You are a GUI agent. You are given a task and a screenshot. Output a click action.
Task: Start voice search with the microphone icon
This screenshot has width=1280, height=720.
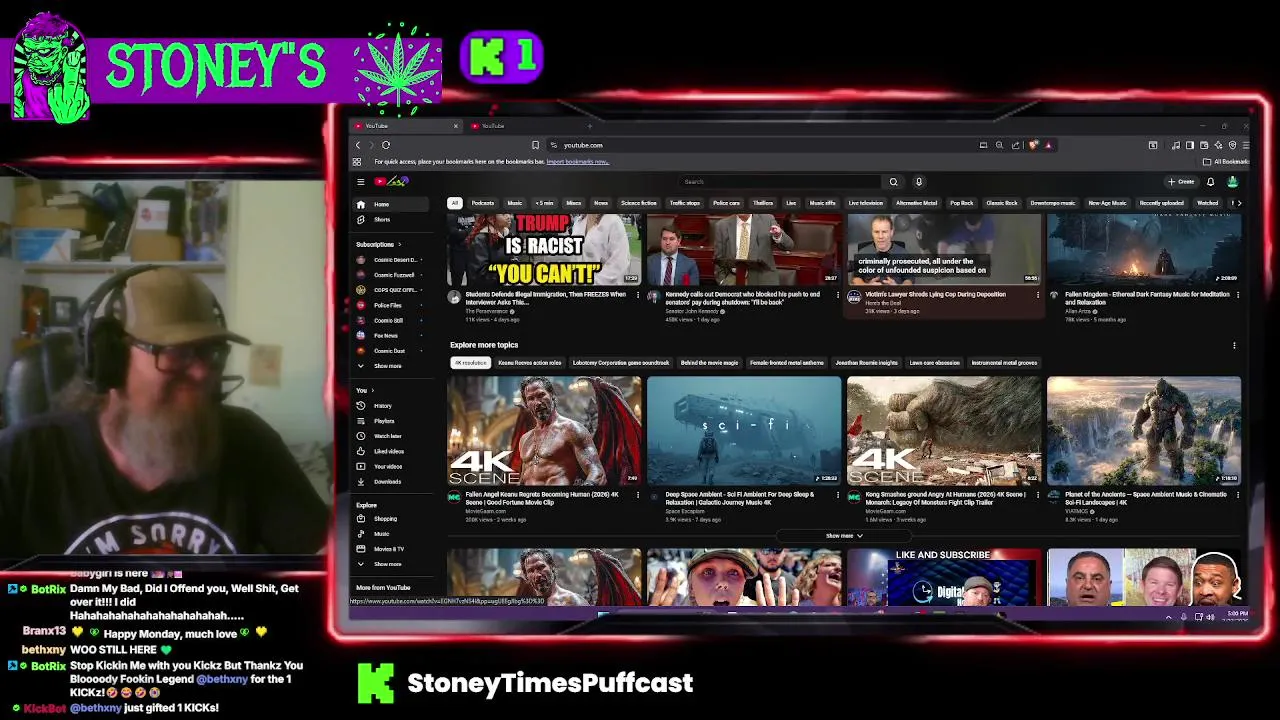coord(919,182)
